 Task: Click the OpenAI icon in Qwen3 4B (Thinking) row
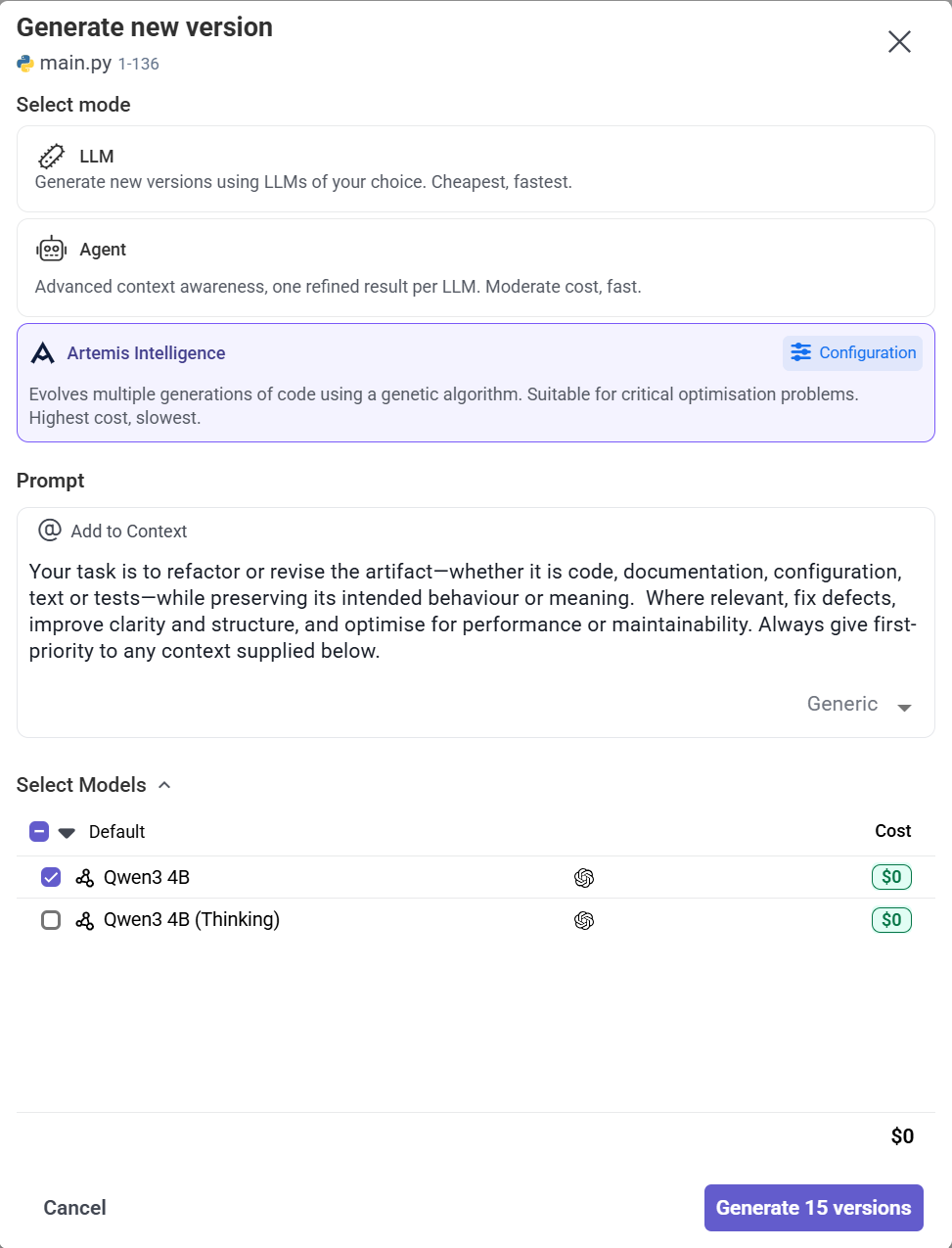click(584, 920)
